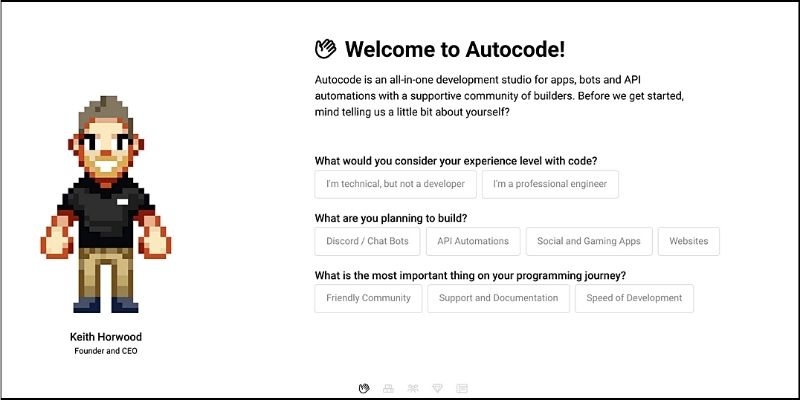Pick the API Automations option
Image resolution: width=800 pixels, height=400 pixels.
473,241
